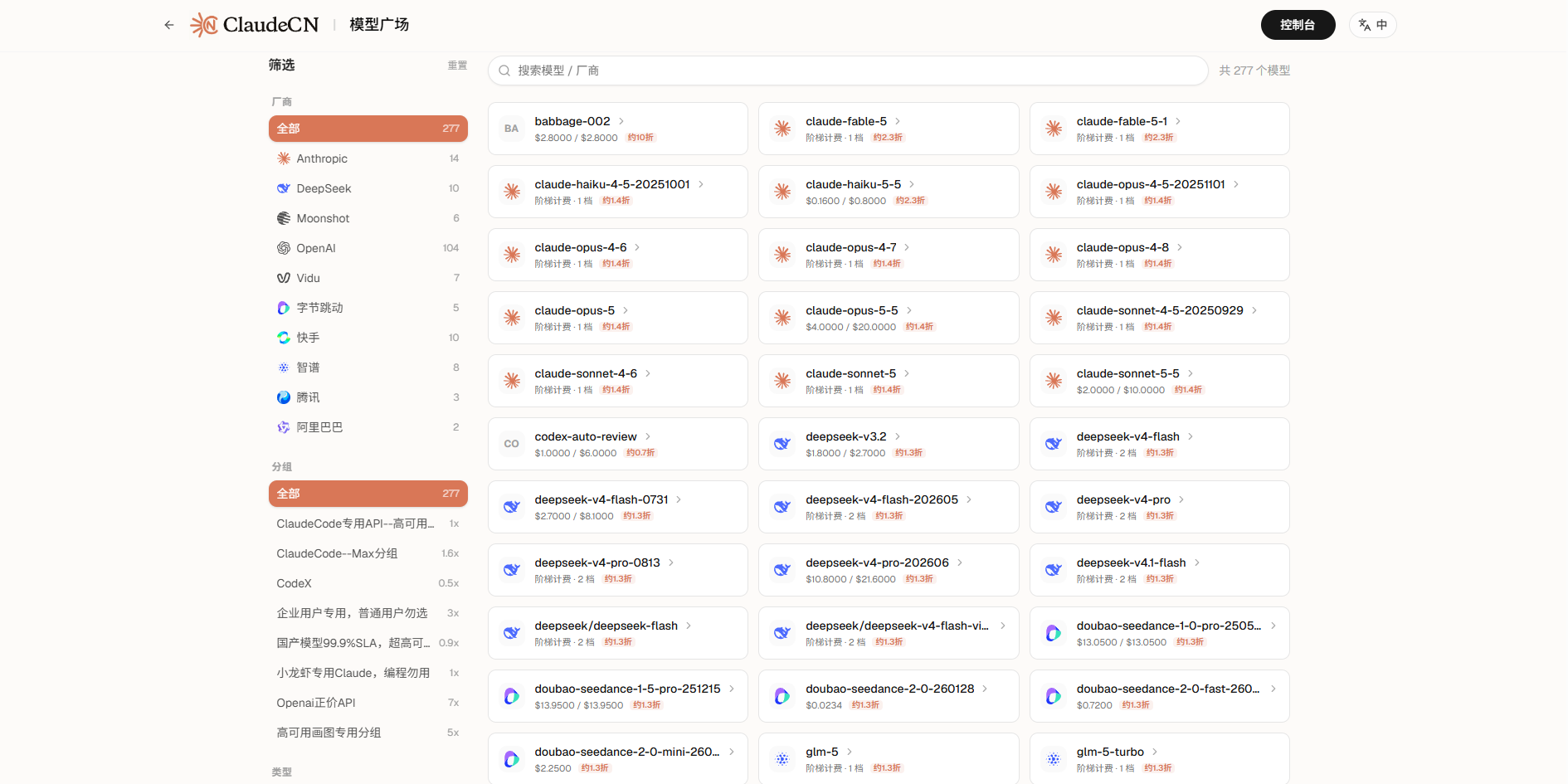Click doubao-seedance-2-0-260128 card icon
Screen dimensions: 1568x784
point(782,696)
